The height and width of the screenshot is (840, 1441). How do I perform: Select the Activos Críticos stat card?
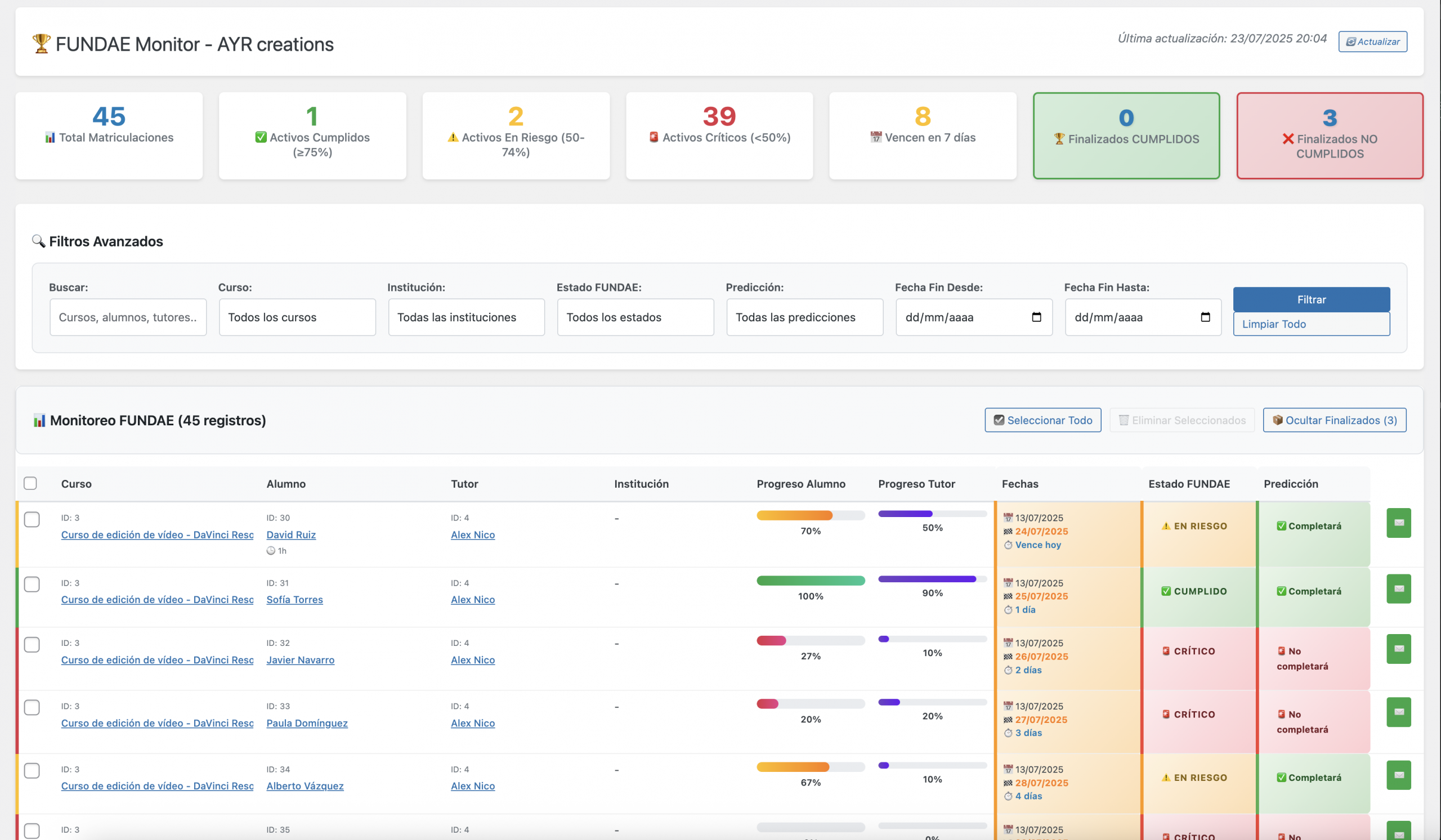[x=719, y=136]
